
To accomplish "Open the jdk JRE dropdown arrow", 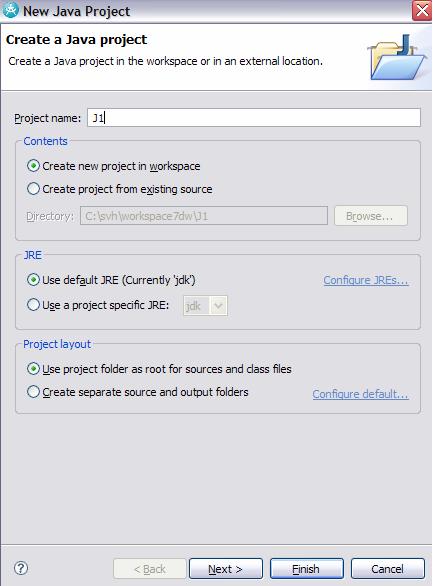I will (218, 306).
